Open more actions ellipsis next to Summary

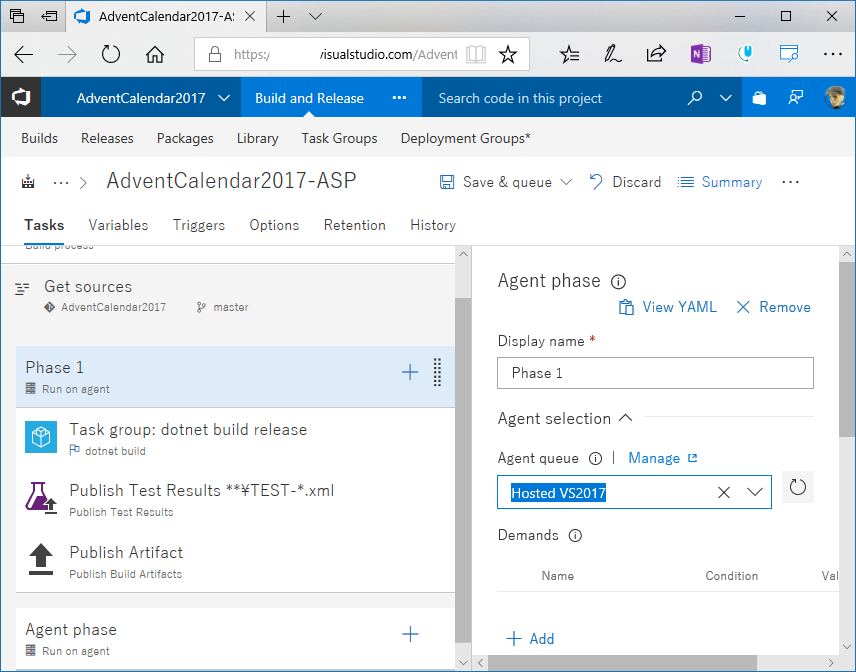790,182
